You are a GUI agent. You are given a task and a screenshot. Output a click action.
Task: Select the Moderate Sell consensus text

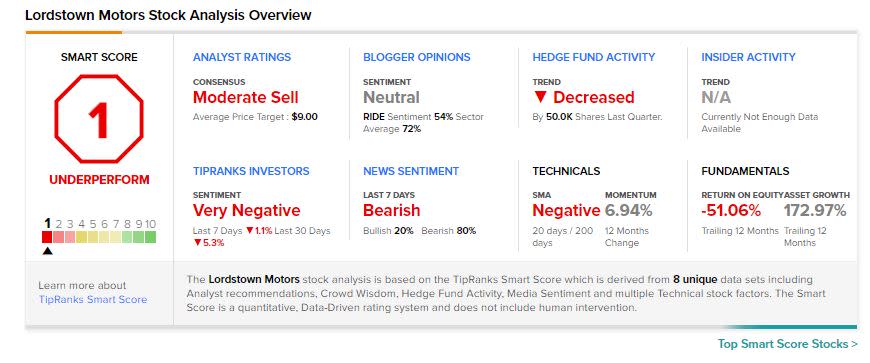246,98
